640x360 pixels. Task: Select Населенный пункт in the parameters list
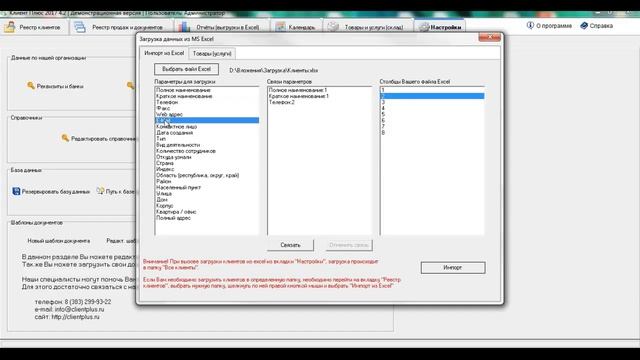(207, 187)
